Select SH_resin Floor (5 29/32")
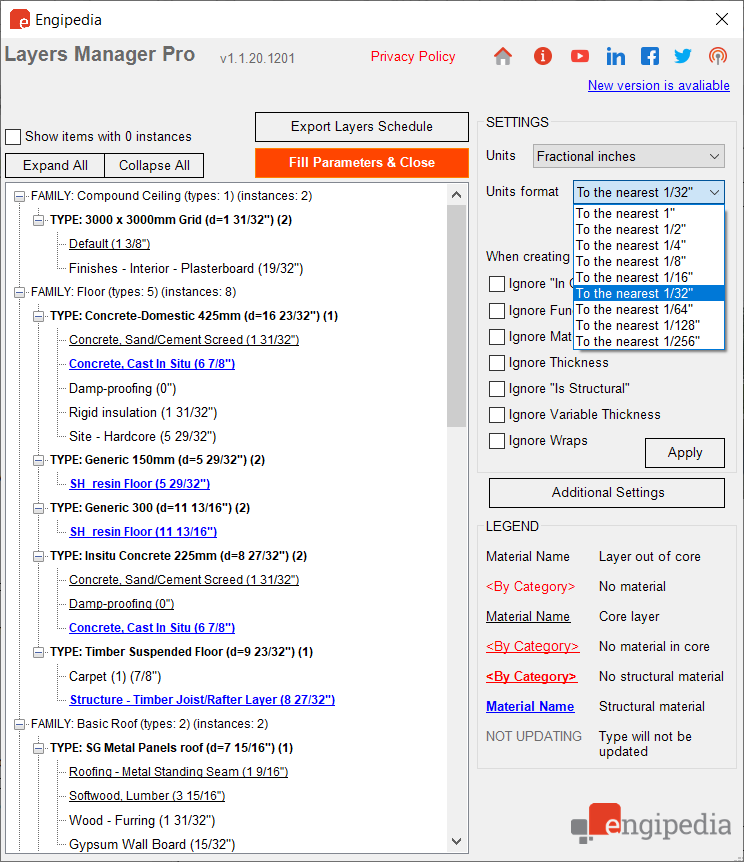 point(140,484)
